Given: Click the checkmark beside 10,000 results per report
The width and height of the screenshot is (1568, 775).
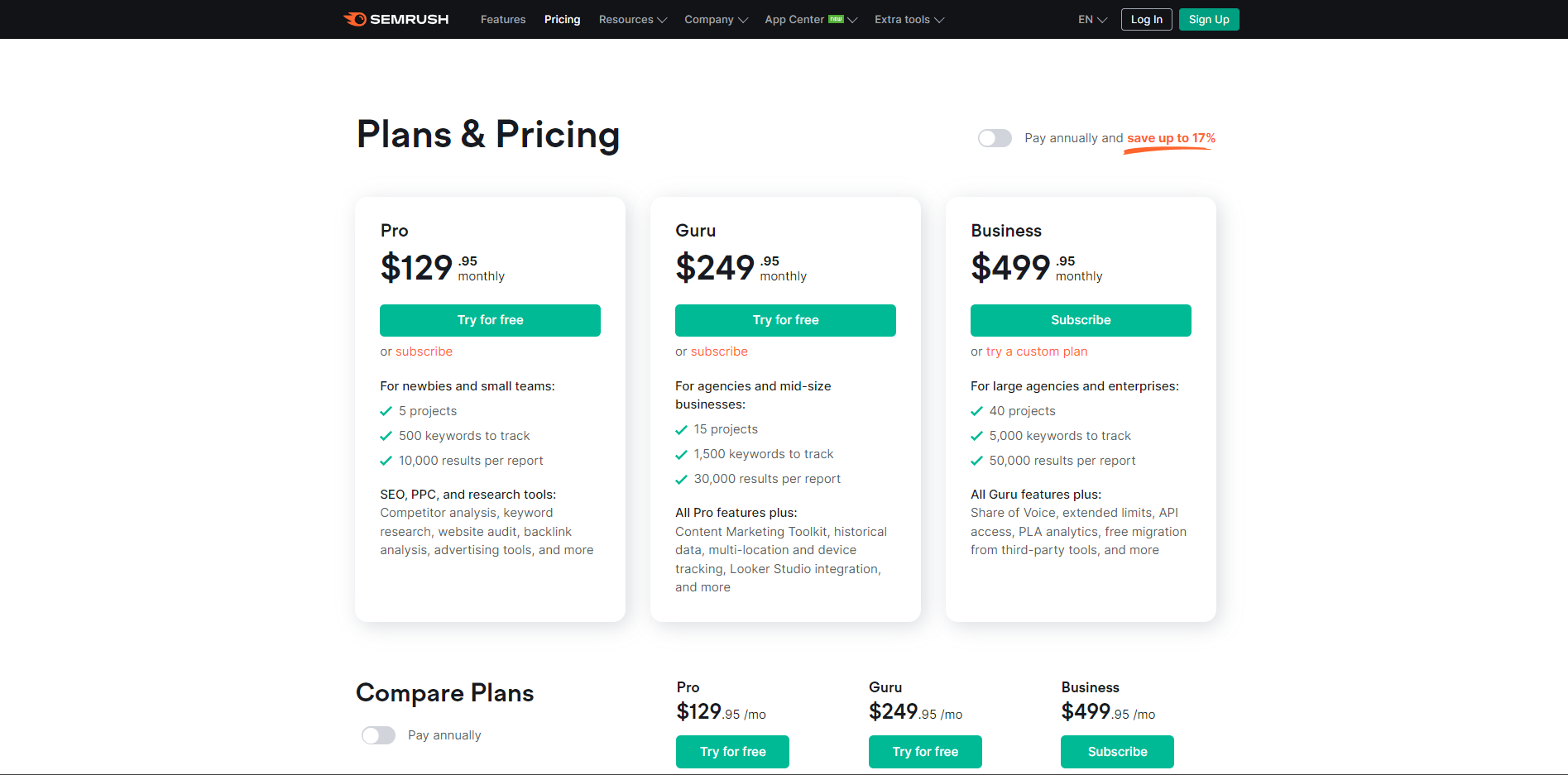Looking at the screenshot, I should (x=386, y=461).
